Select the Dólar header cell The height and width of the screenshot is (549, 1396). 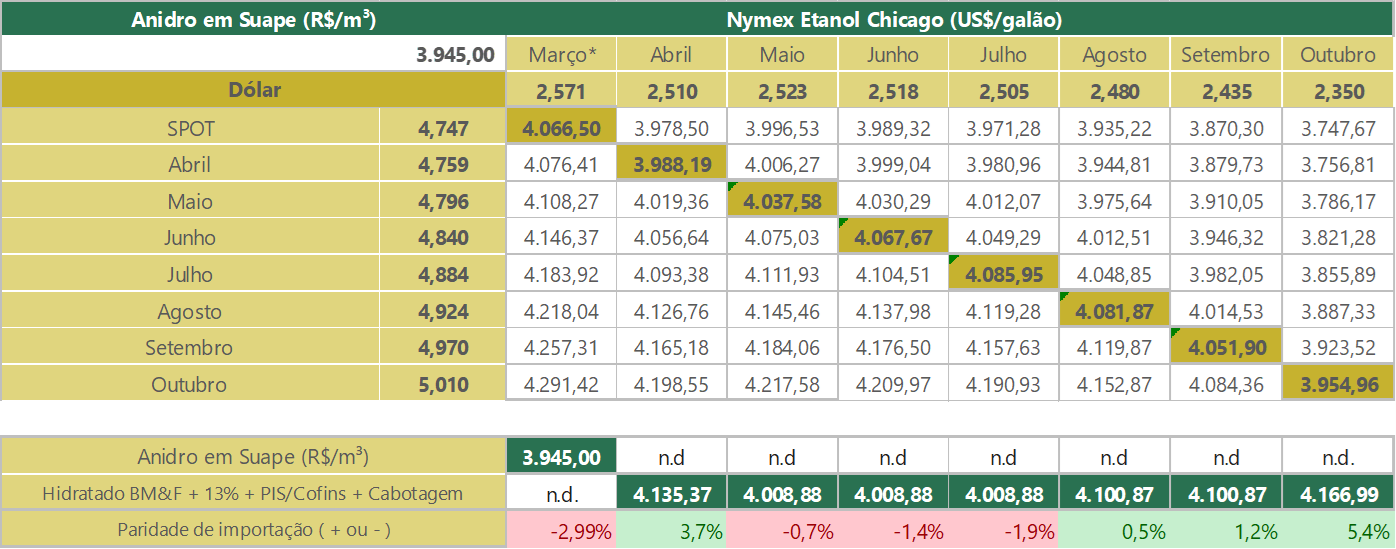[253, 91]
